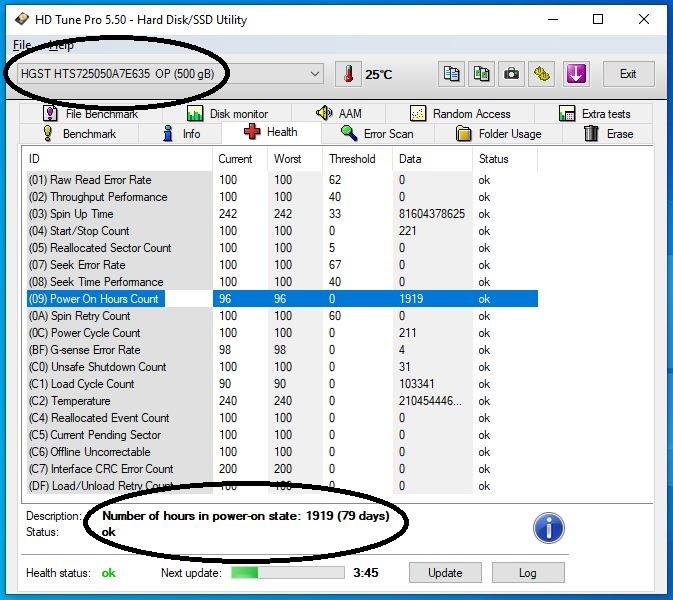Open the Info tab

[x=180, y=134]
